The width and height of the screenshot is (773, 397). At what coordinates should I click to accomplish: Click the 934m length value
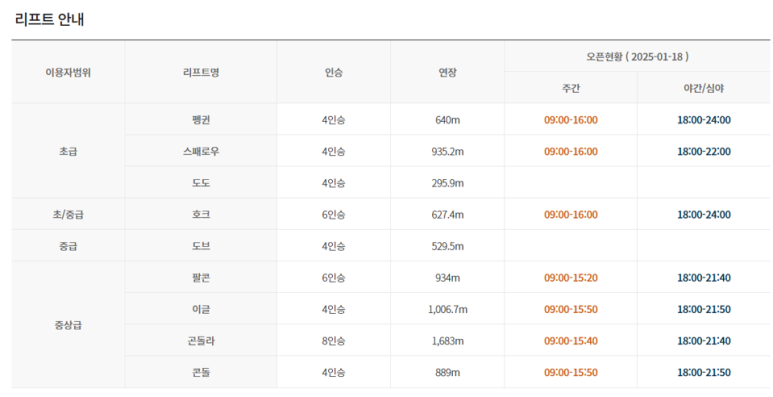coord(448,278)
